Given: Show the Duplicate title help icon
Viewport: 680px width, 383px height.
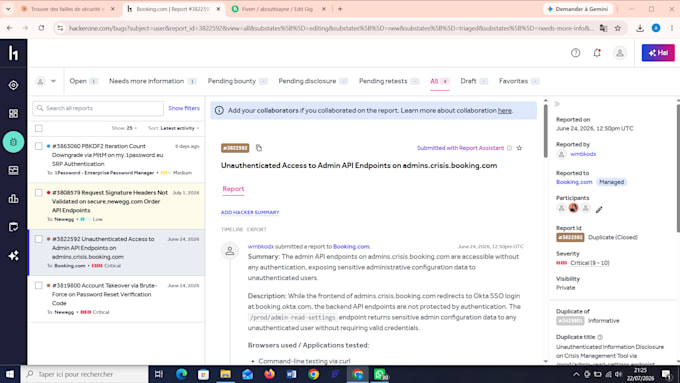Looking at the screenshot, I should coord(600,337).
